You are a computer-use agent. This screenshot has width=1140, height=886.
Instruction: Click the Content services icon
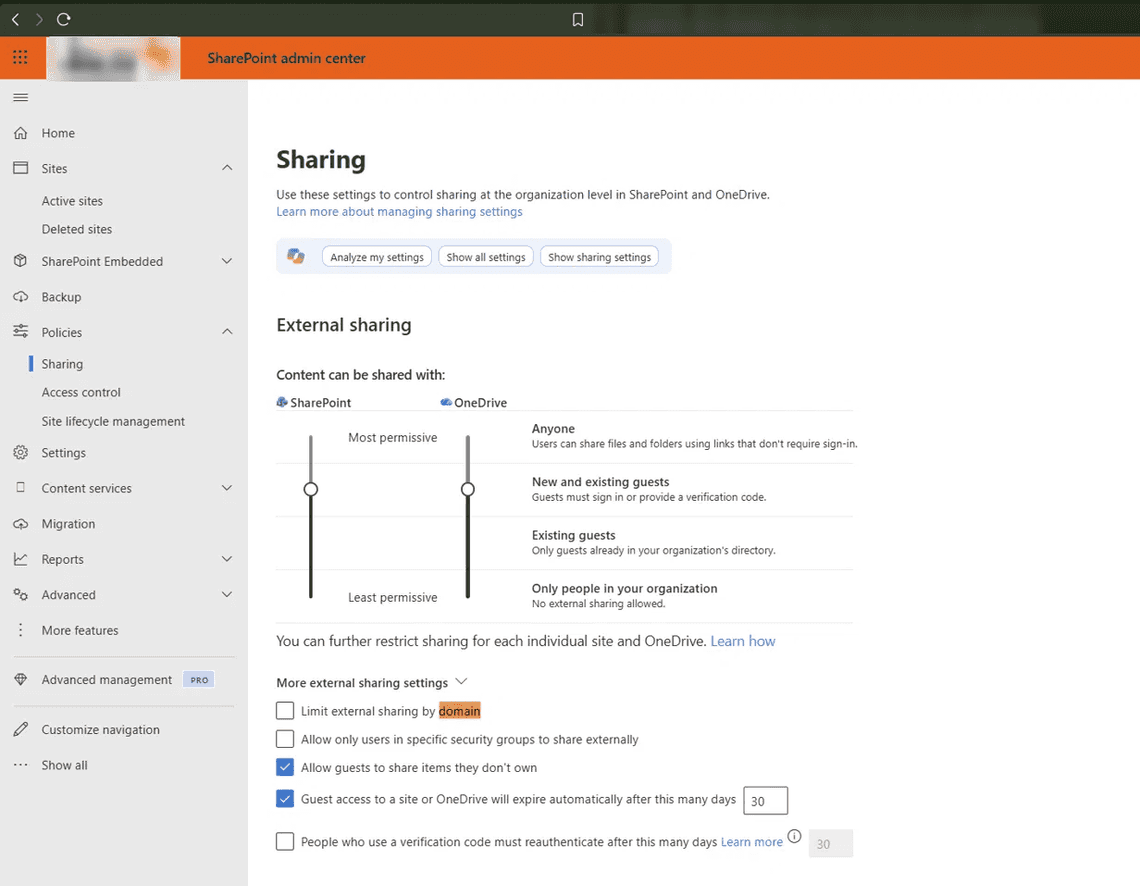(20, 488)
